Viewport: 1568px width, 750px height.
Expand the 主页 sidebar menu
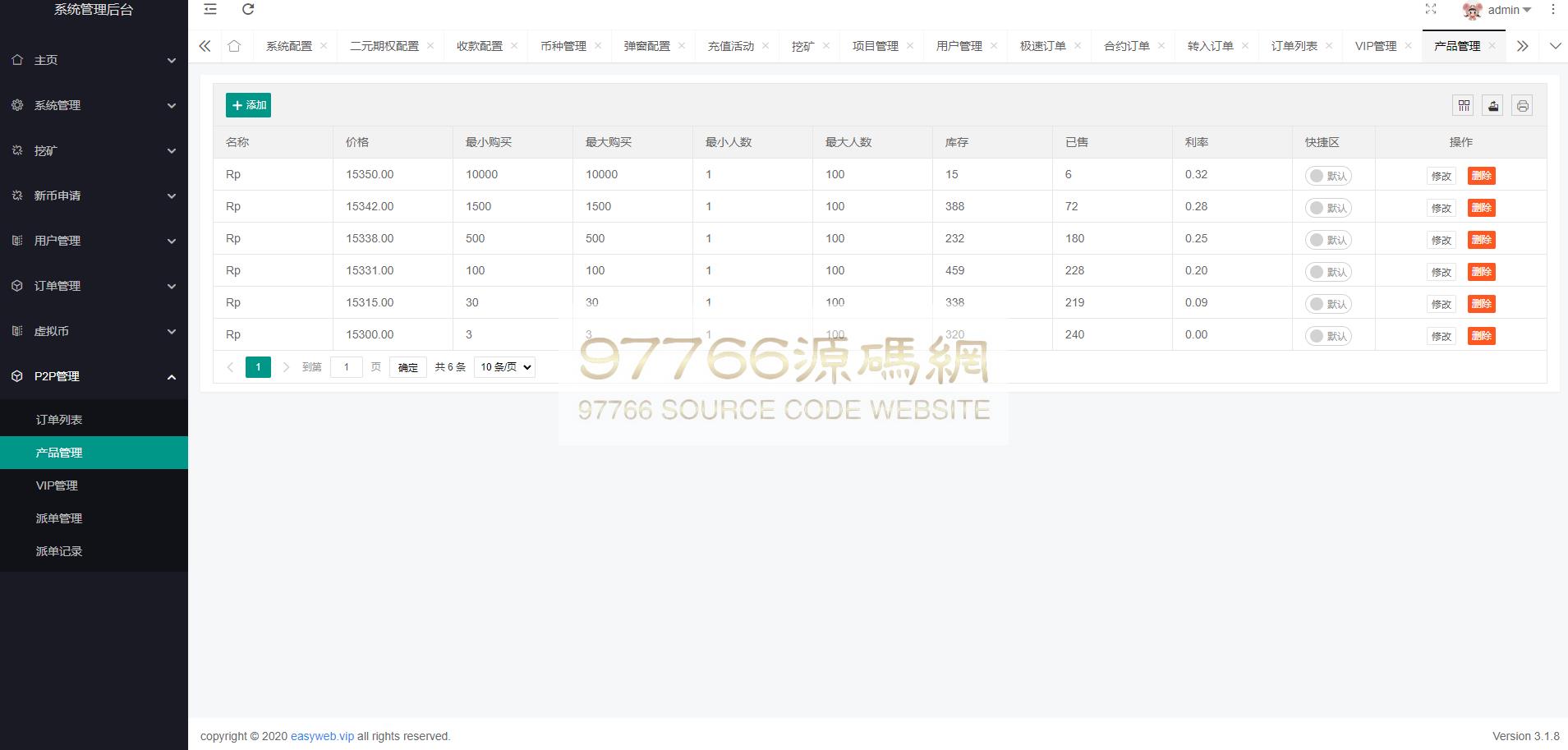tap(94, 60)
